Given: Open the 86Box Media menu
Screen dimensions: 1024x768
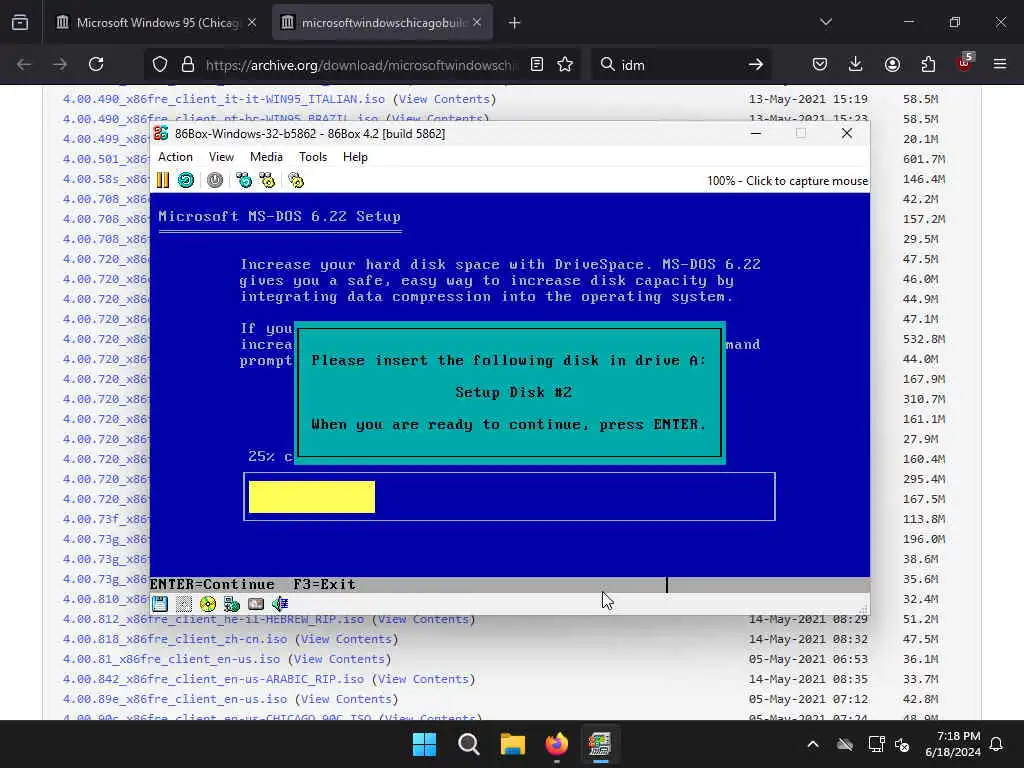Looking at the screenshot, I should click(266, 157).
